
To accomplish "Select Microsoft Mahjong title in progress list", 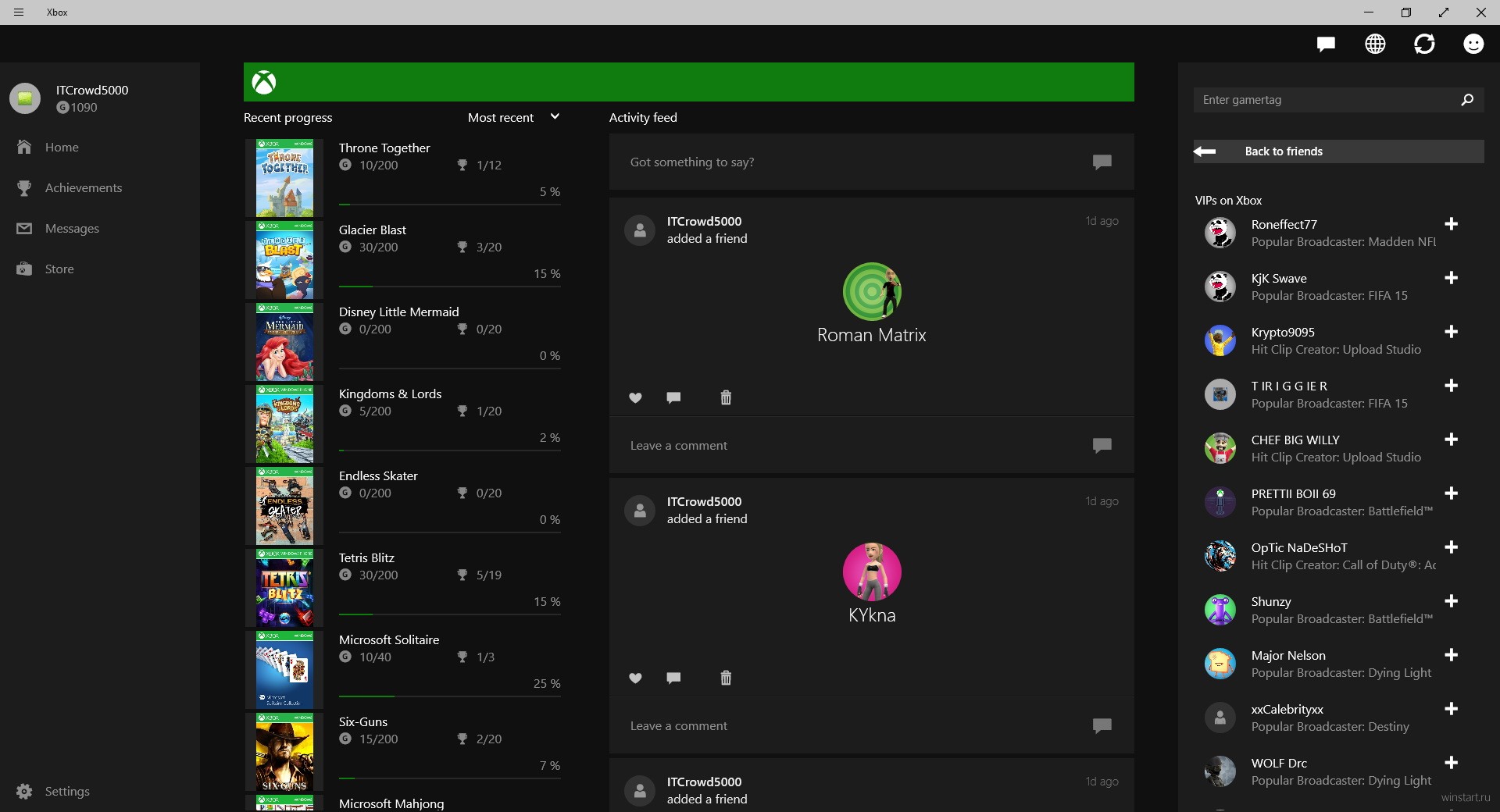I will pos(391,803).
